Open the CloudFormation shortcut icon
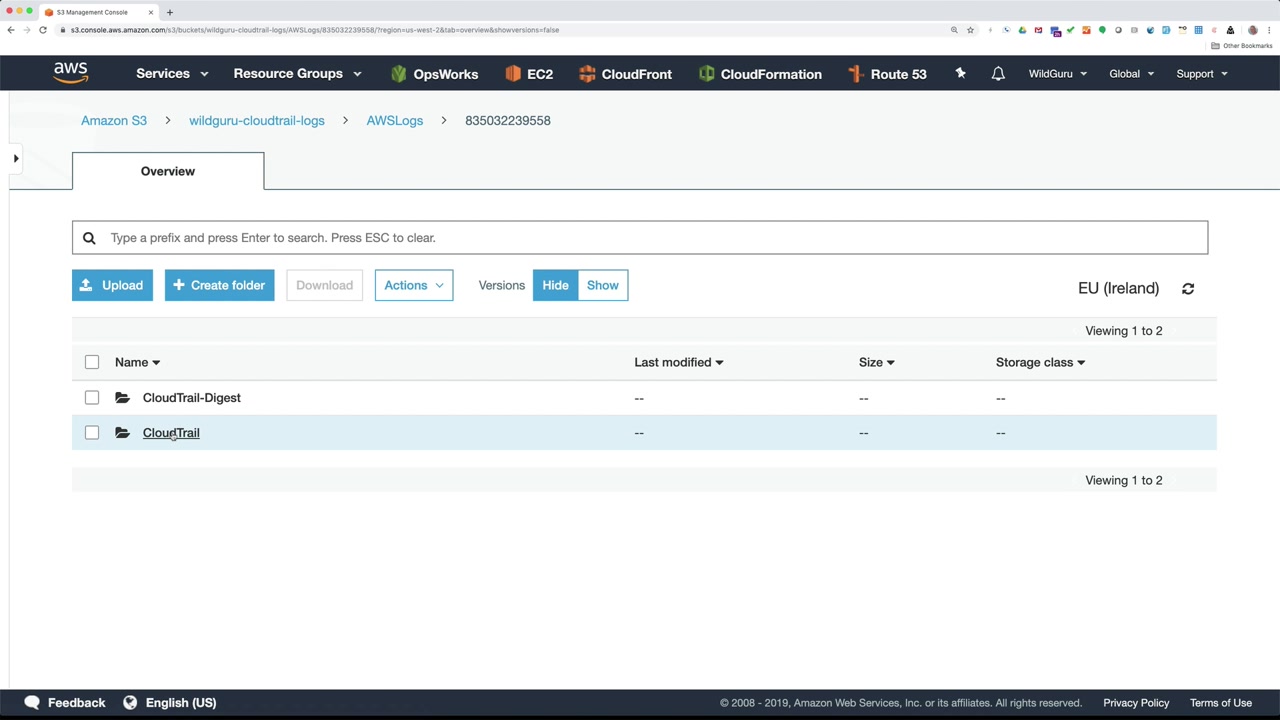 706,74
